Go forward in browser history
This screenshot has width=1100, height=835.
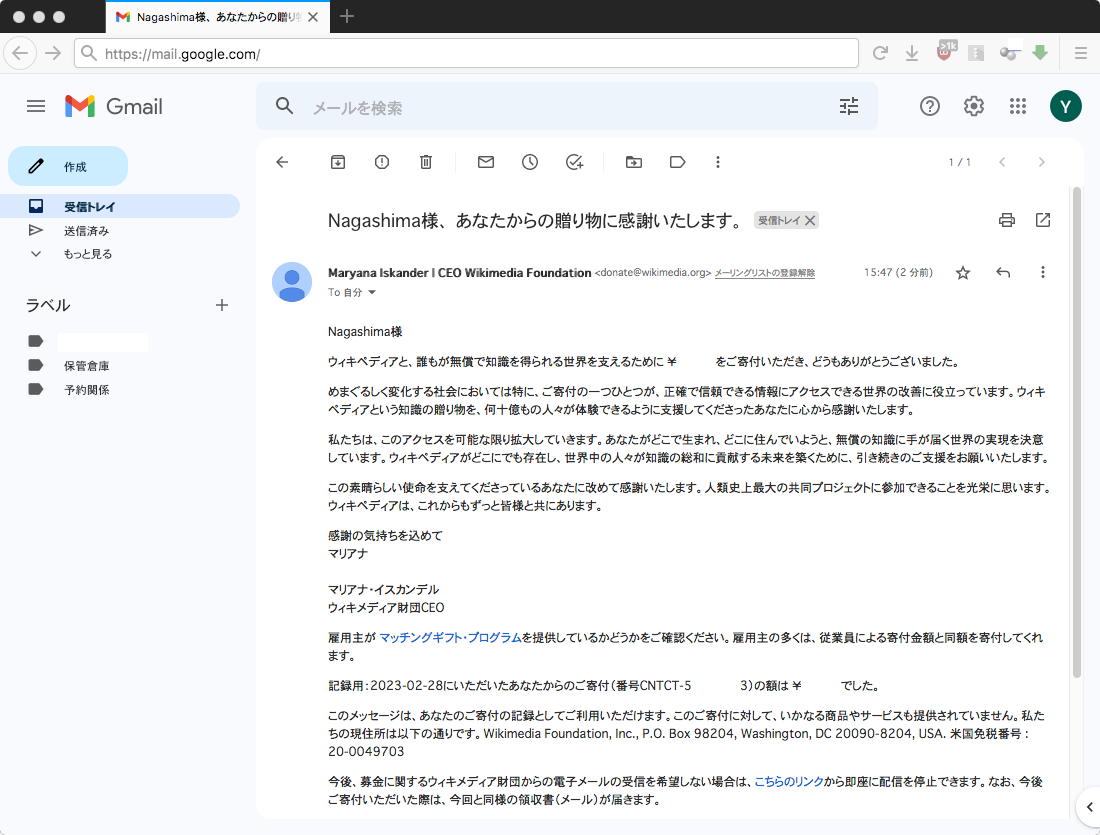coord(53,53)
